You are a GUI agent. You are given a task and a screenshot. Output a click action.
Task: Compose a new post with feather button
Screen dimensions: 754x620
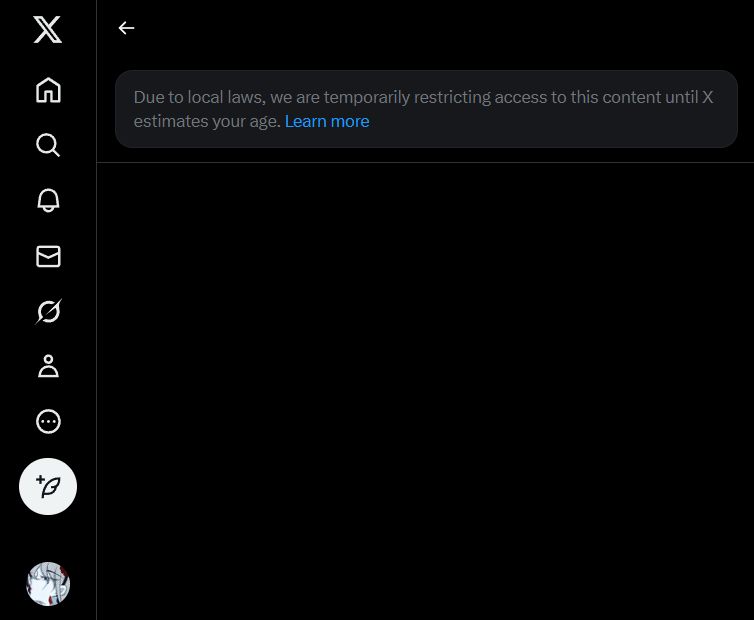[x=48, y=486]
